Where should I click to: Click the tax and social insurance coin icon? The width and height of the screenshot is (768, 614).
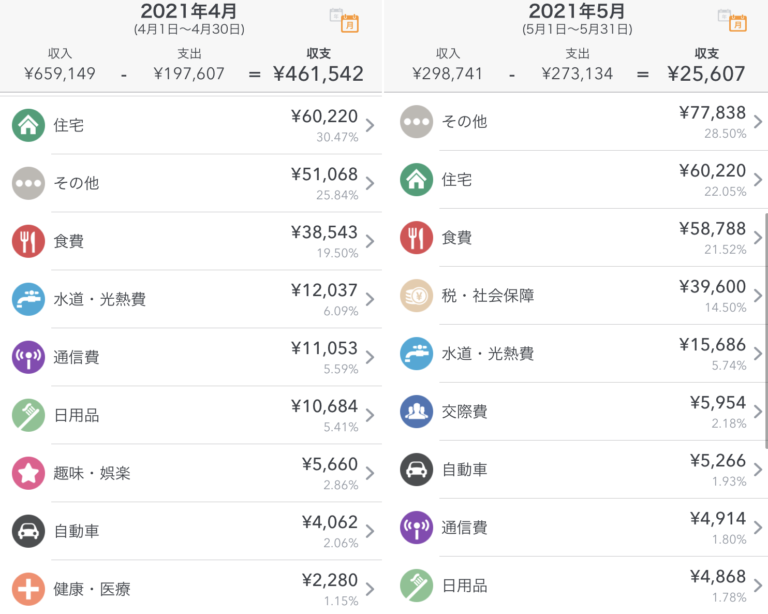coord(416,295)
